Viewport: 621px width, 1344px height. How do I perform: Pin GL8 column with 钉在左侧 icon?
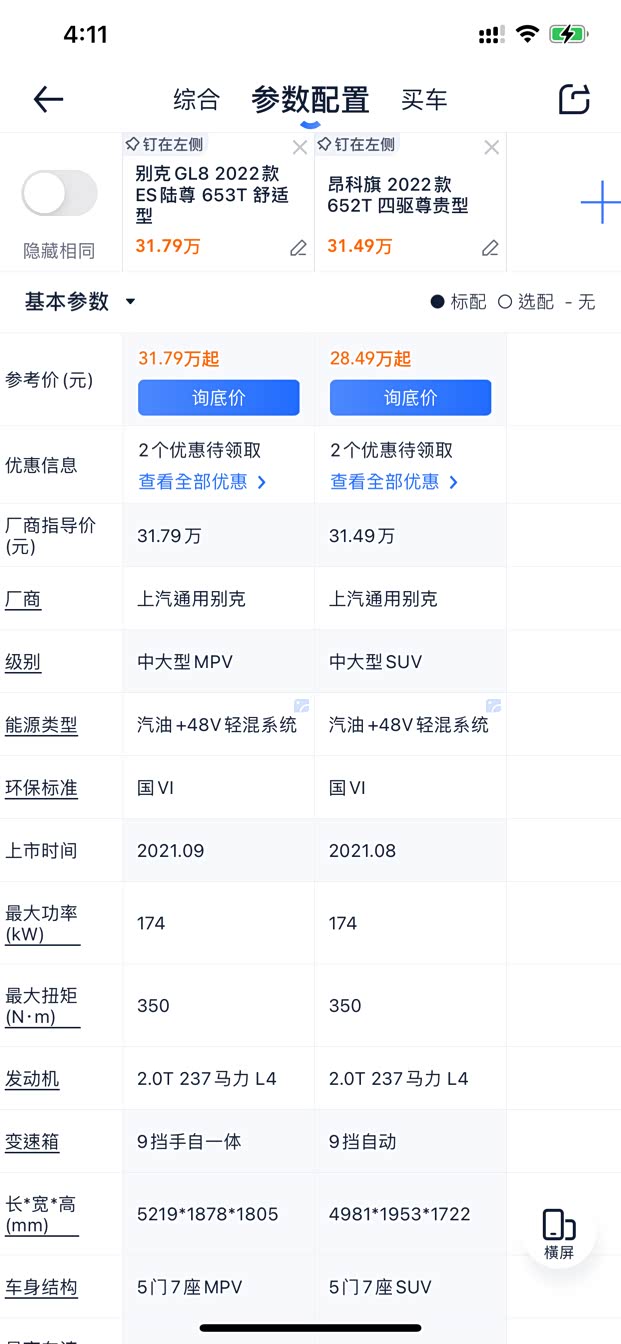tap(164, 145)
